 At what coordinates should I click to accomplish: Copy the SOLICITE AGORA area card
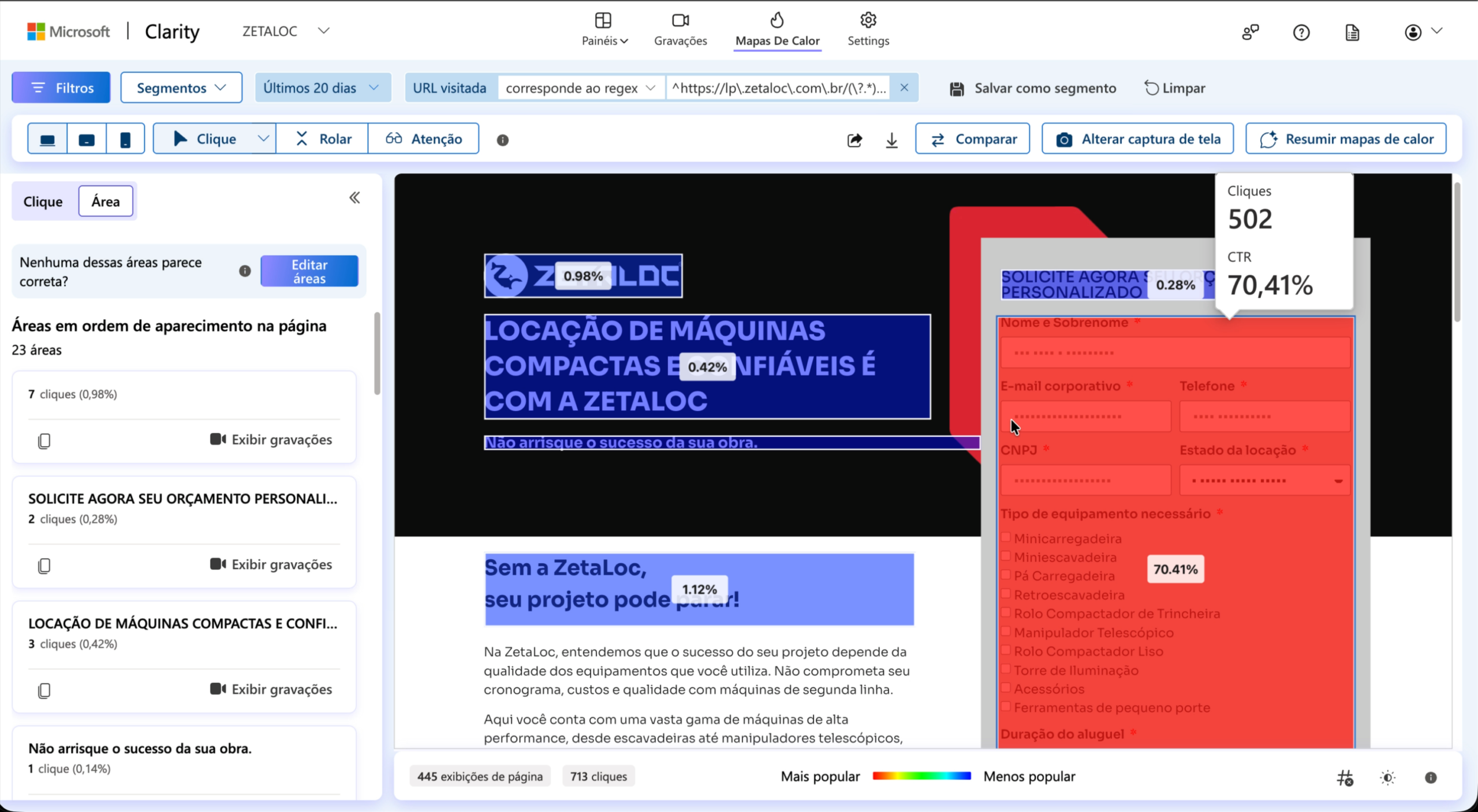pos(44,566)
